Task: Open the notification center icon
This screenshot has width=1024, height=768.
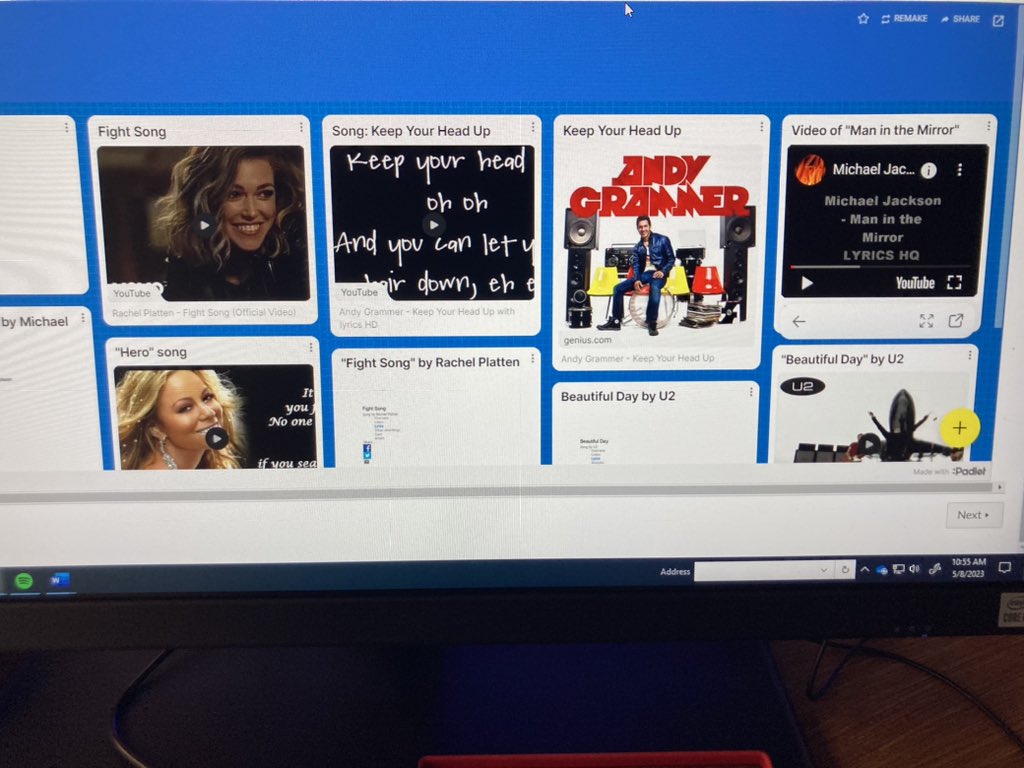Action: coord(1004,567)
